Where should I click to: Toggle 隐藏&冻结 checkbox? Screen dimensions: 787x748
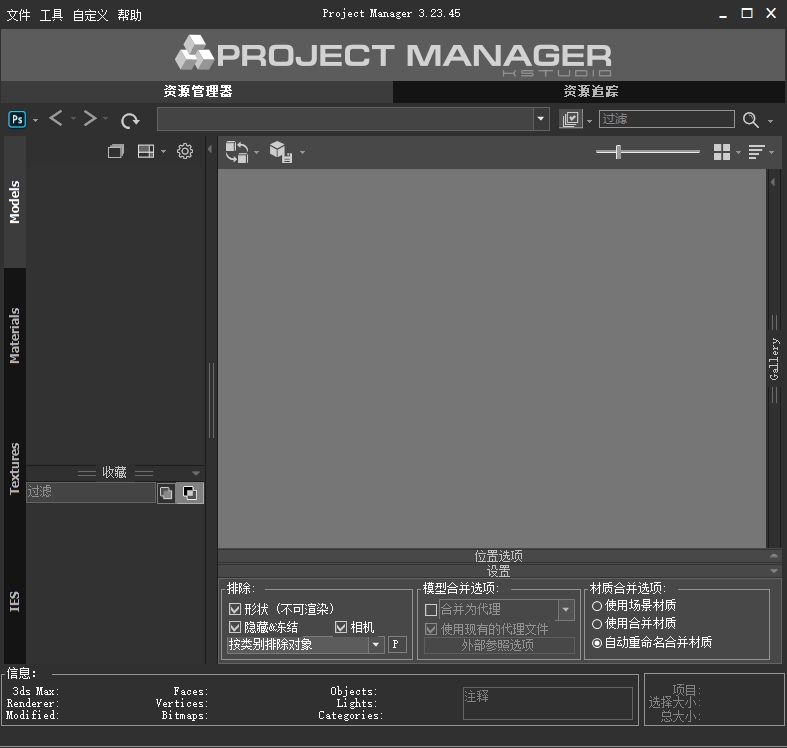pyautogui.click(x=235, y=627)
